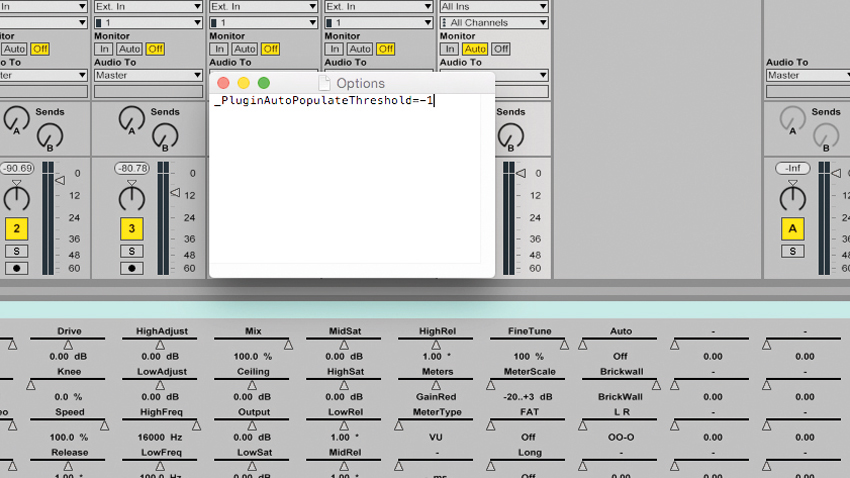Screen dimensions: 850x478
Task: Toggle track 3 activator button
Action: 132,229
